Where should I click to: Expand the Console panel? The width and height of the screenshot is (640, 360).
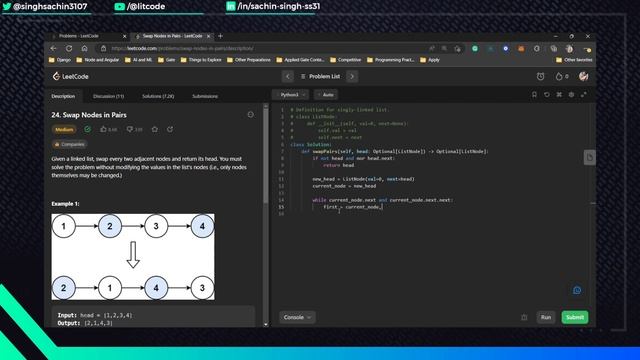297,317
